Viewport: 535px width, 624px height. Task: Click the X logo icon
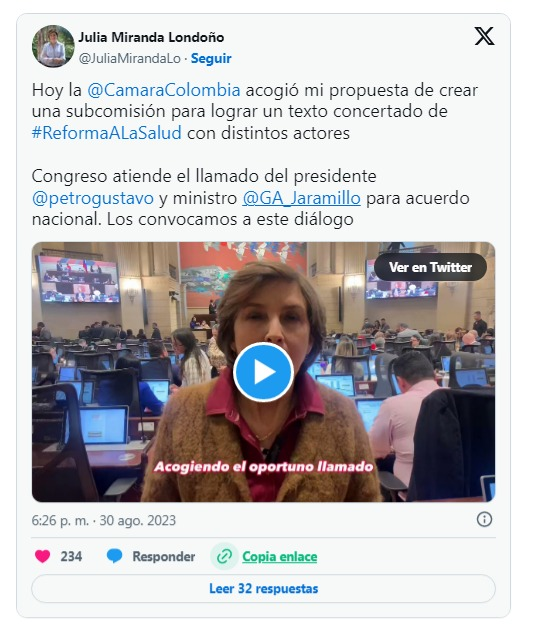coord(484,36)
